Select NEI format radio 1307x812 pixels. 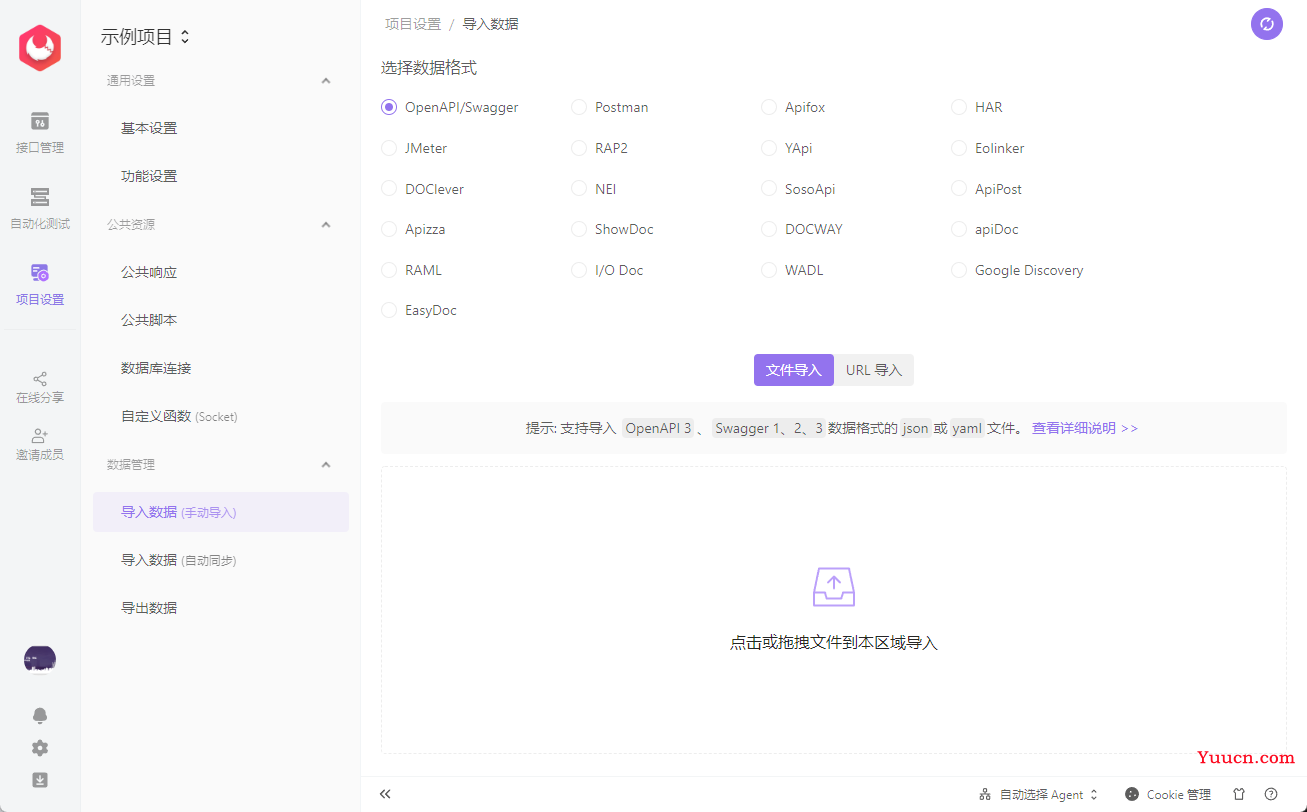[x=579, y=188]
